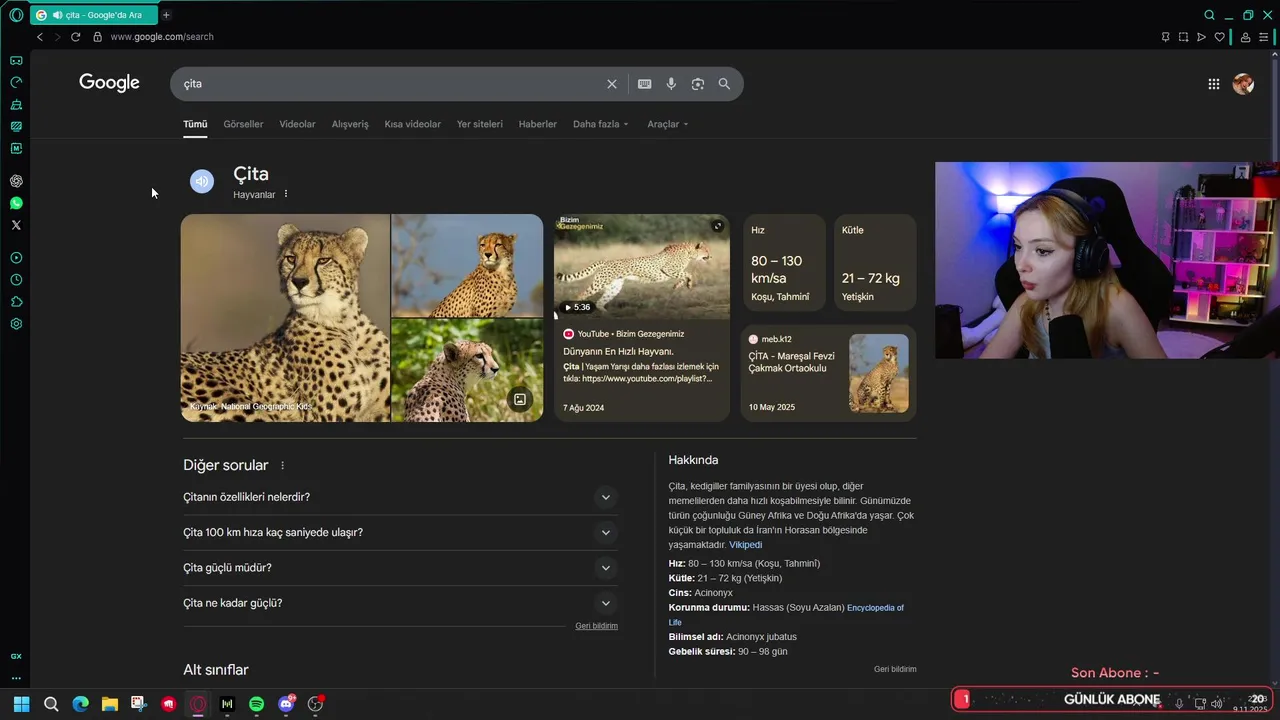
Task: Open the Opera GX main menu logo
Action: coord(16,15)
